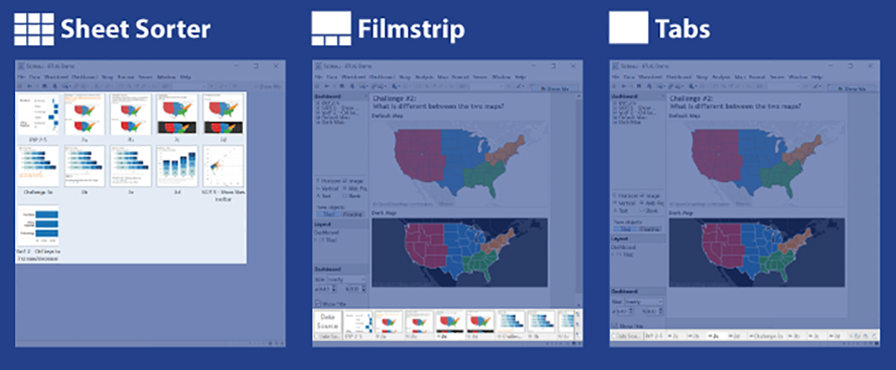Select the 2c dark map thumbnail in Sheet Sorter
Image resolution: width=896 pixels, height=370 pixels.
coord(177,114)
